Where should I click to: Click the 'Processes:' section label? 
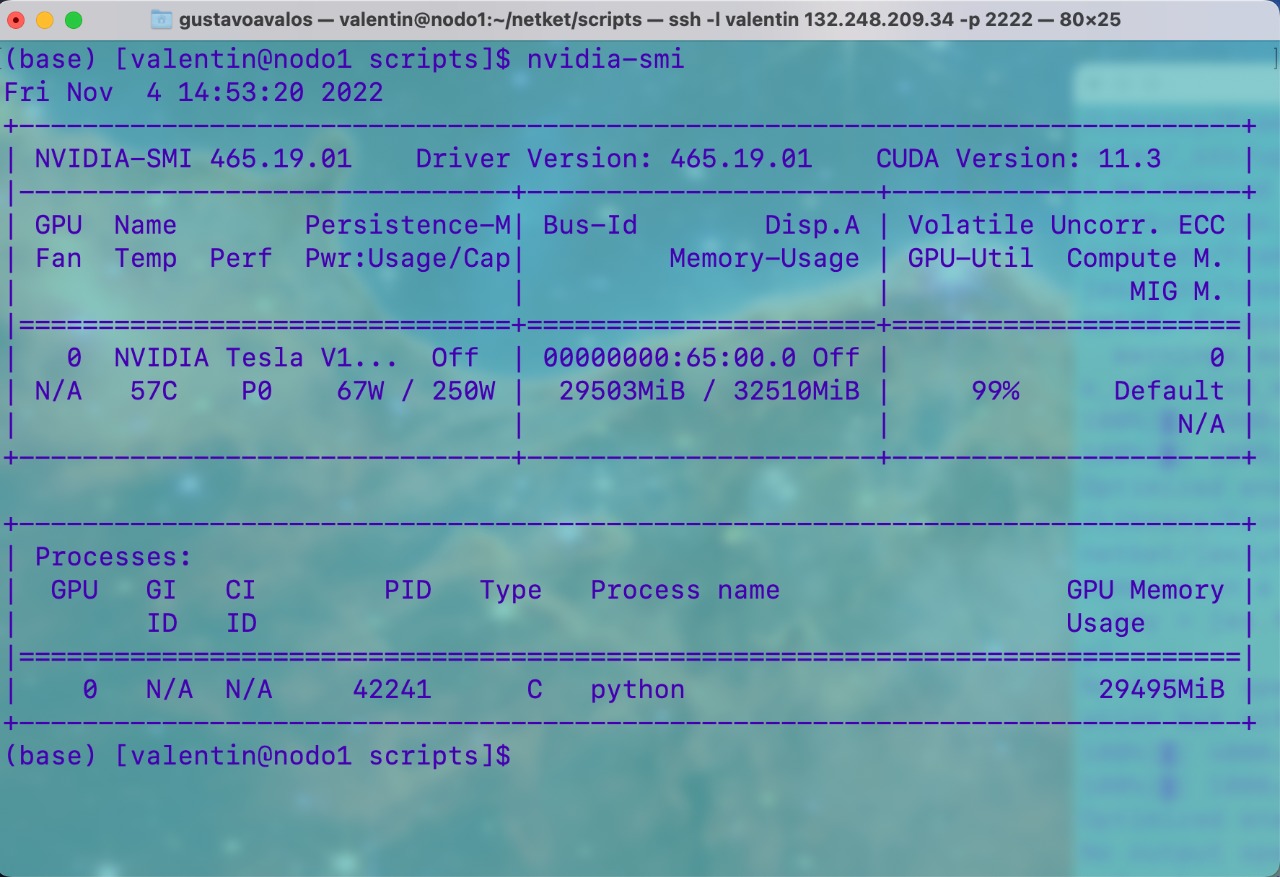[x=113, y=556]
